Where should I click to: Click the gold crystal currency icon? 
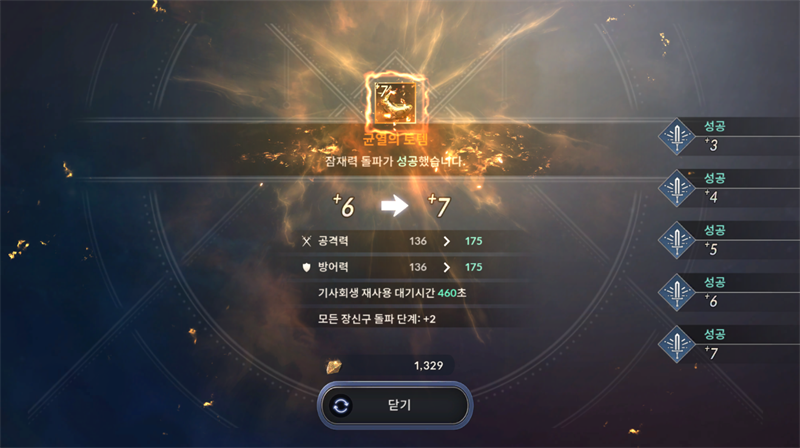pyautogui.click(x=334, y=366)
